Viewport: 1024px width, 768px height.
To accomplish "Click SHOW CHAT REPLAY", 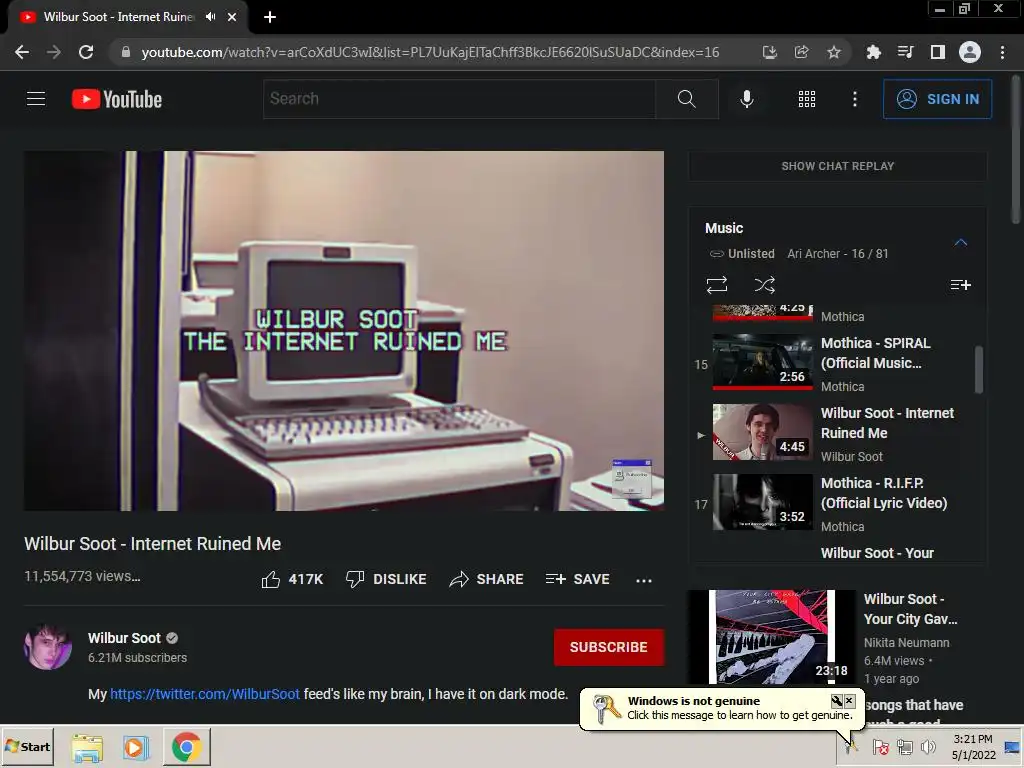I will [837, 166].
